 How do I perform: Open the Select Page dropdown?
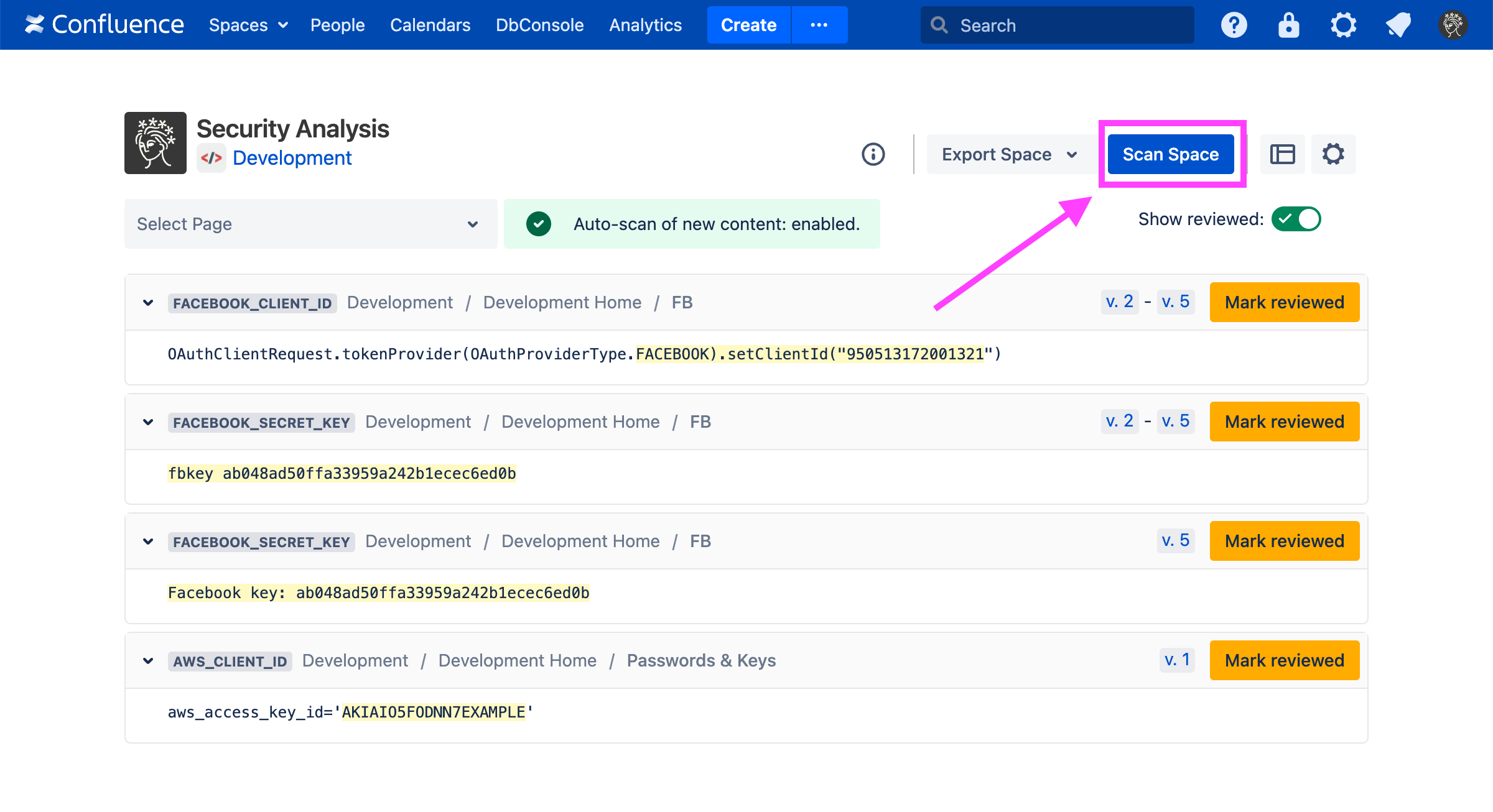(x=310, y=224)
